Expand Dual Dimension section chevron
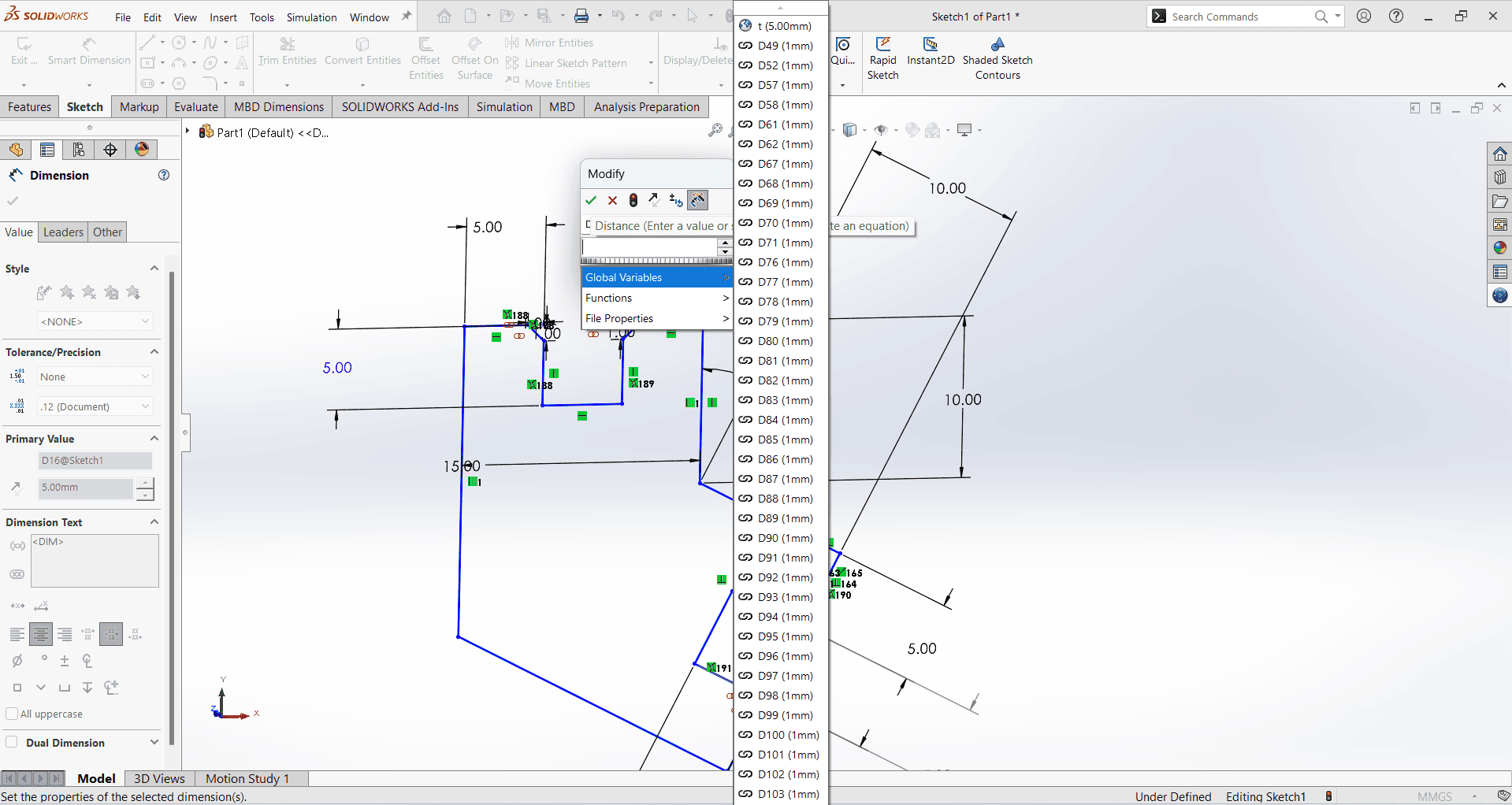The width and height of the screenshot is (1512, 805). coord(154,742)
